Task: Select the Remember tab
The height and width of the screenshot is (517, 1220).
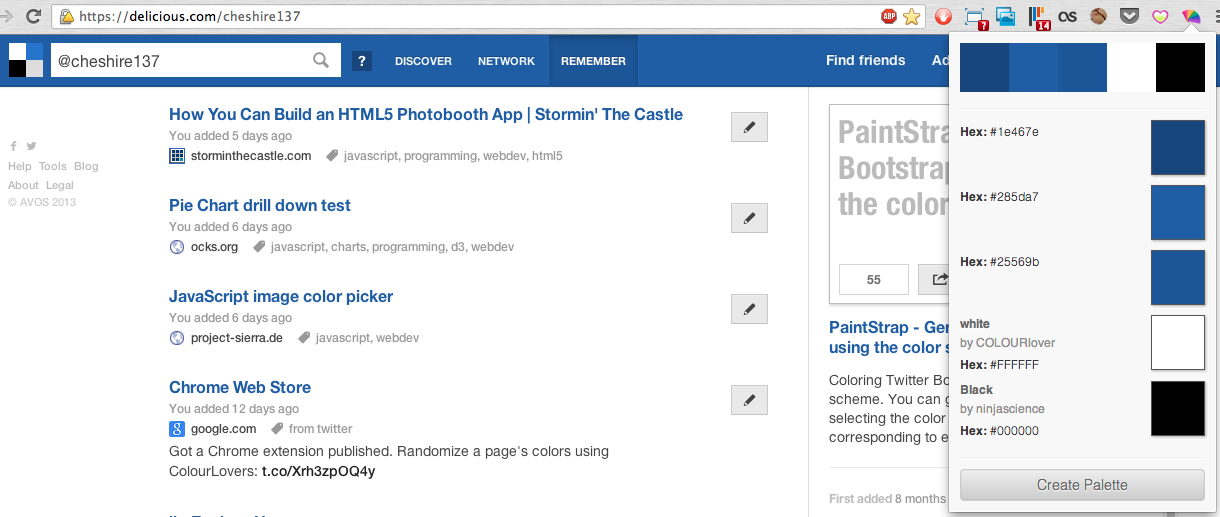Action: [x=593, y=61]
